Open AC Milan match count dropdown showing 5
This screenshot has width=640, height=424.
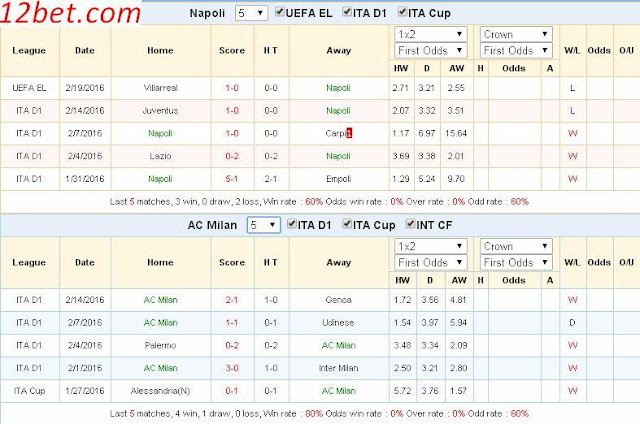(x=264, y=225)
